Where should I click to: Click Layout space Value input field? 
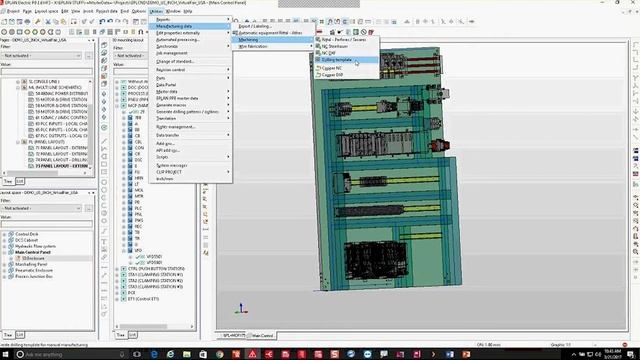[47, 224]
